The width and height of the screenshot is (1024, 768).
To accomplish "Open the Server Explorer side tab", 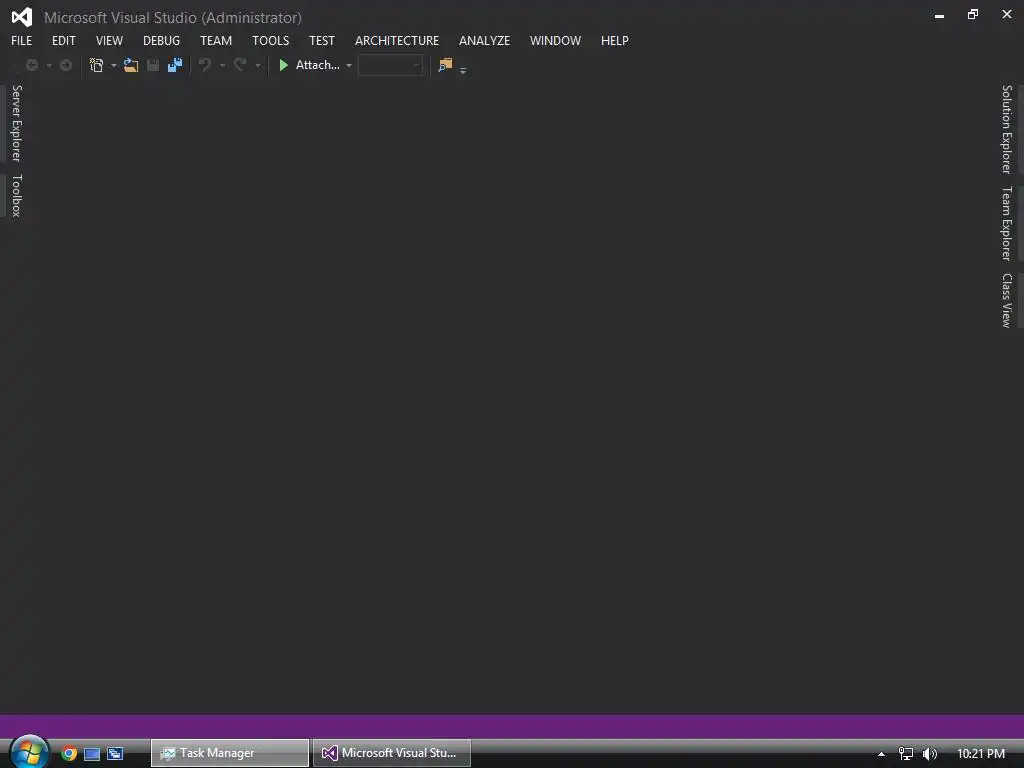I will point(16,123).
